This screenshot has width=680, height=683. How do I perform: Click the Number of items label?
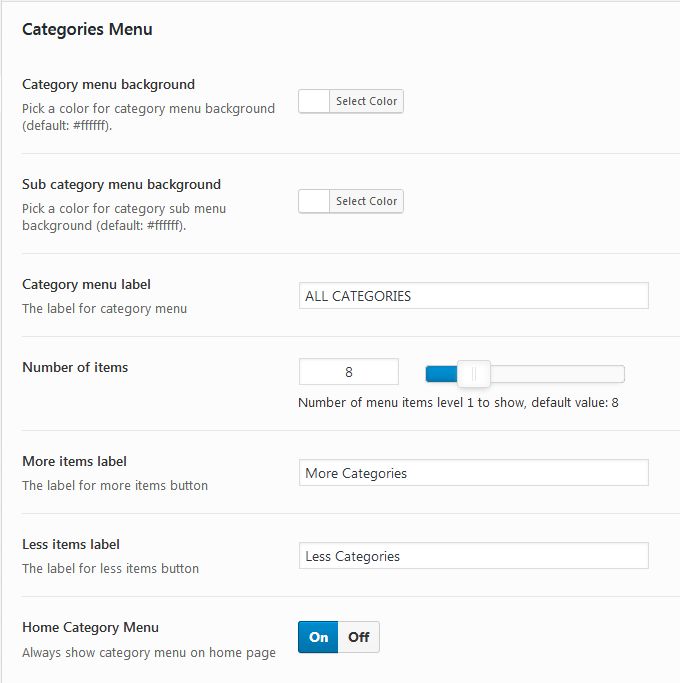click(75, 368)
